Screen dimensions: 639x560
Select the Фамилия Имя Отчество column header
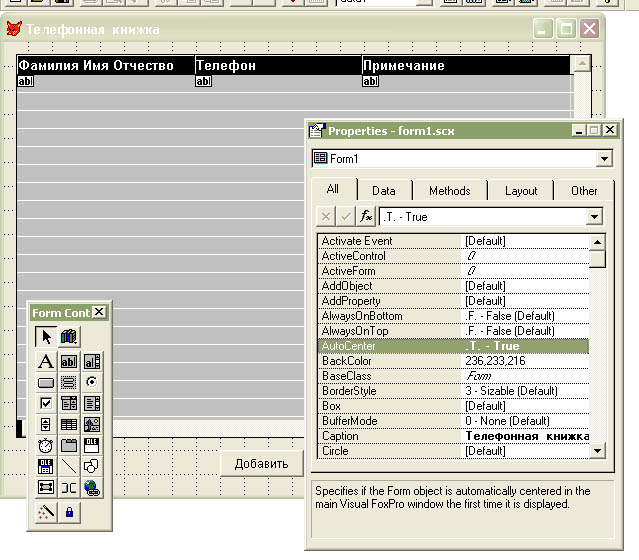coord(106,65)
